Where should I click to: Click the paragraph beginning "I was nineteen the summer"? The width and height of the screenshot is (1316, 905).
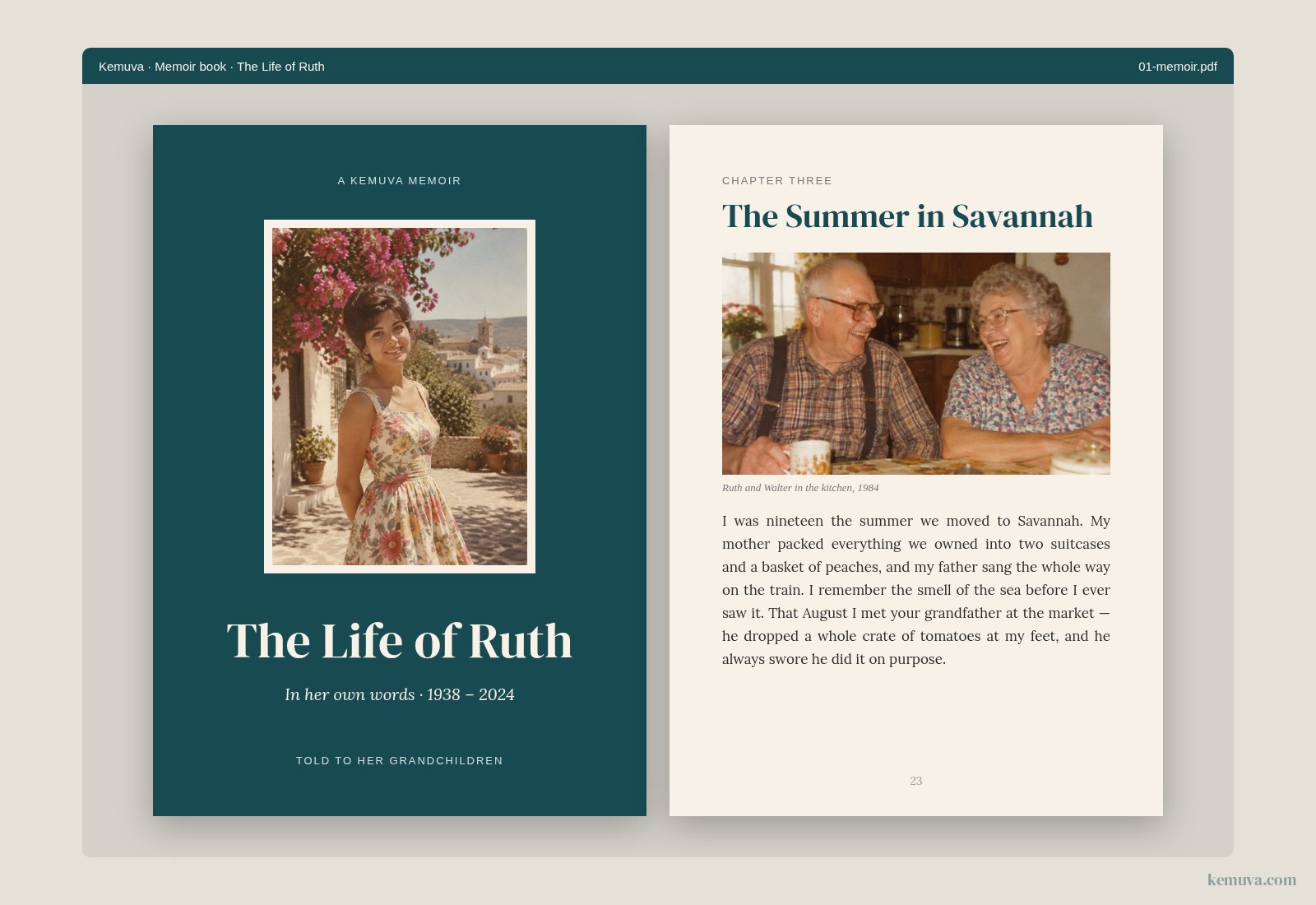(916, 590)
